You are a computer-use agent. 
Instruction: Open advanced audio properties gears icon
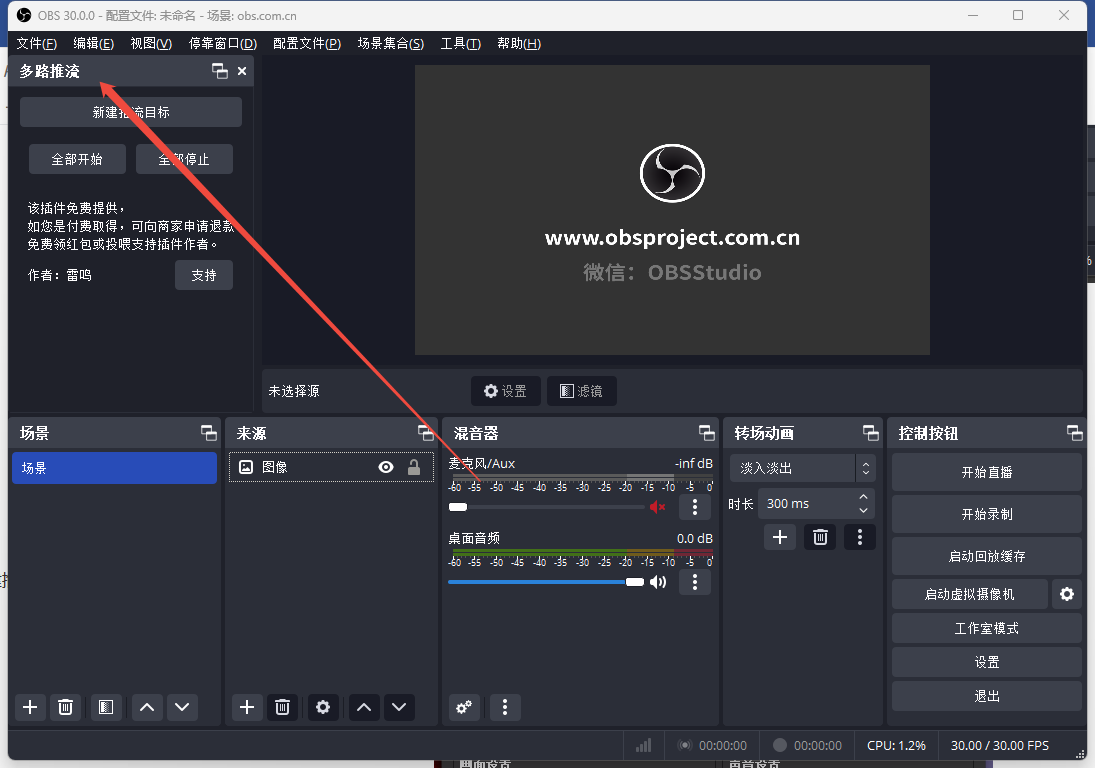[464, 707]
